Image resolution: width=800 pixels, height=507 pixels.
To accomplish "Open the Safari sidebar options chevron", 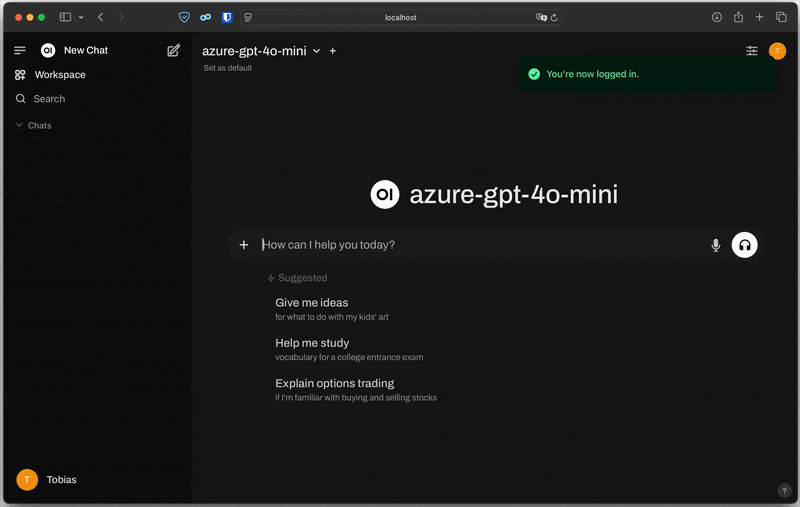I will point(81,17).
